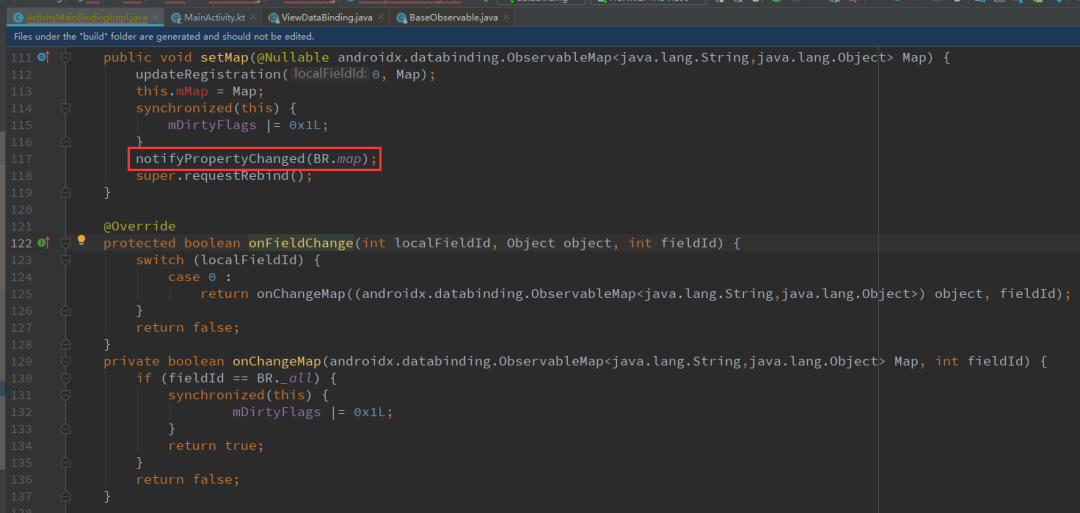
Task: Click line number 117 in the gutter
Action: 21,159
